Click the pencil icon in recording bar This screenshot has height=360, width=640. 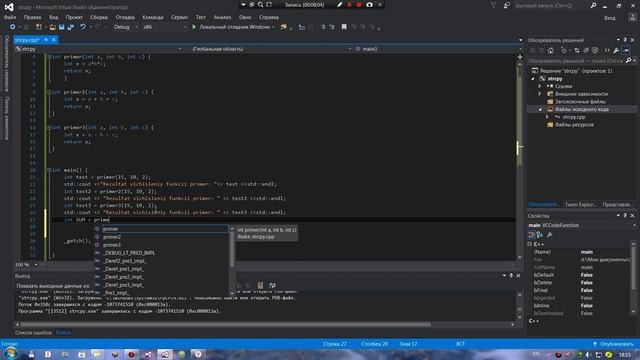click(340, 5)
